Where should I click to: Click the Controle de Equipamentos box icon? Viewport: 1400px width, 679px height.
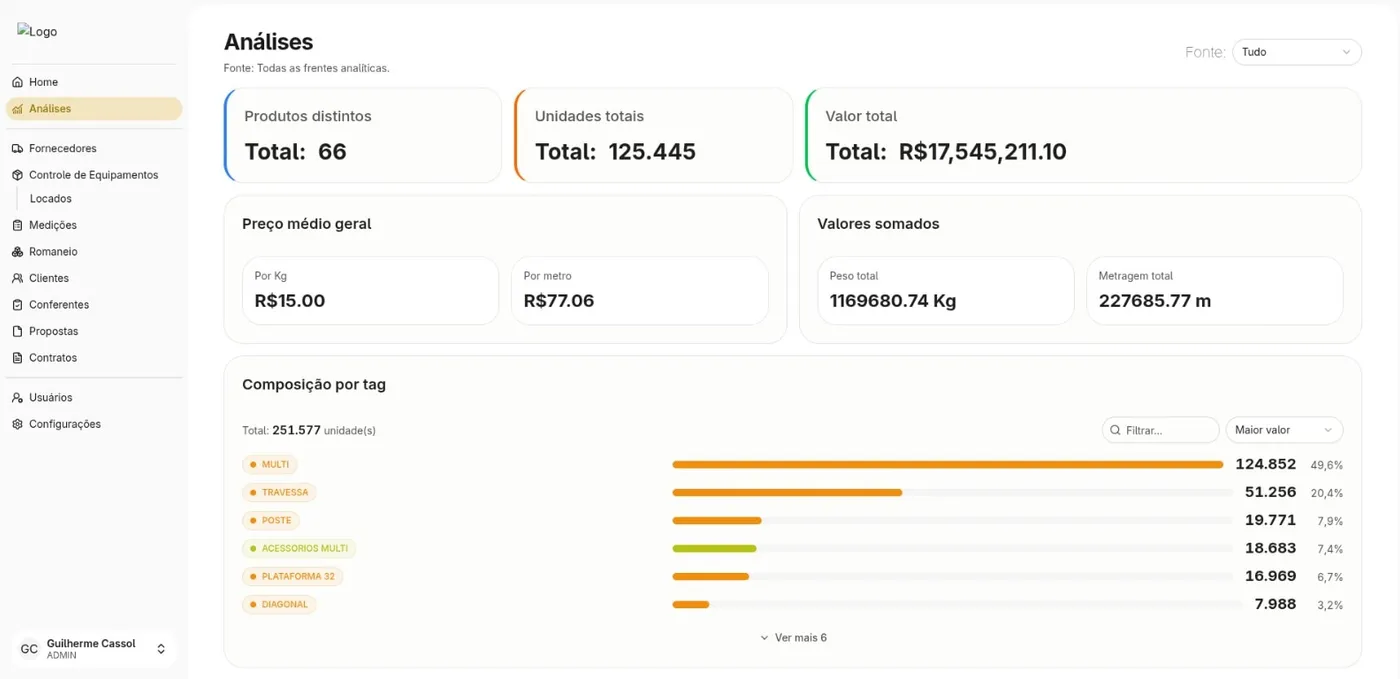(x=17, y=175)
